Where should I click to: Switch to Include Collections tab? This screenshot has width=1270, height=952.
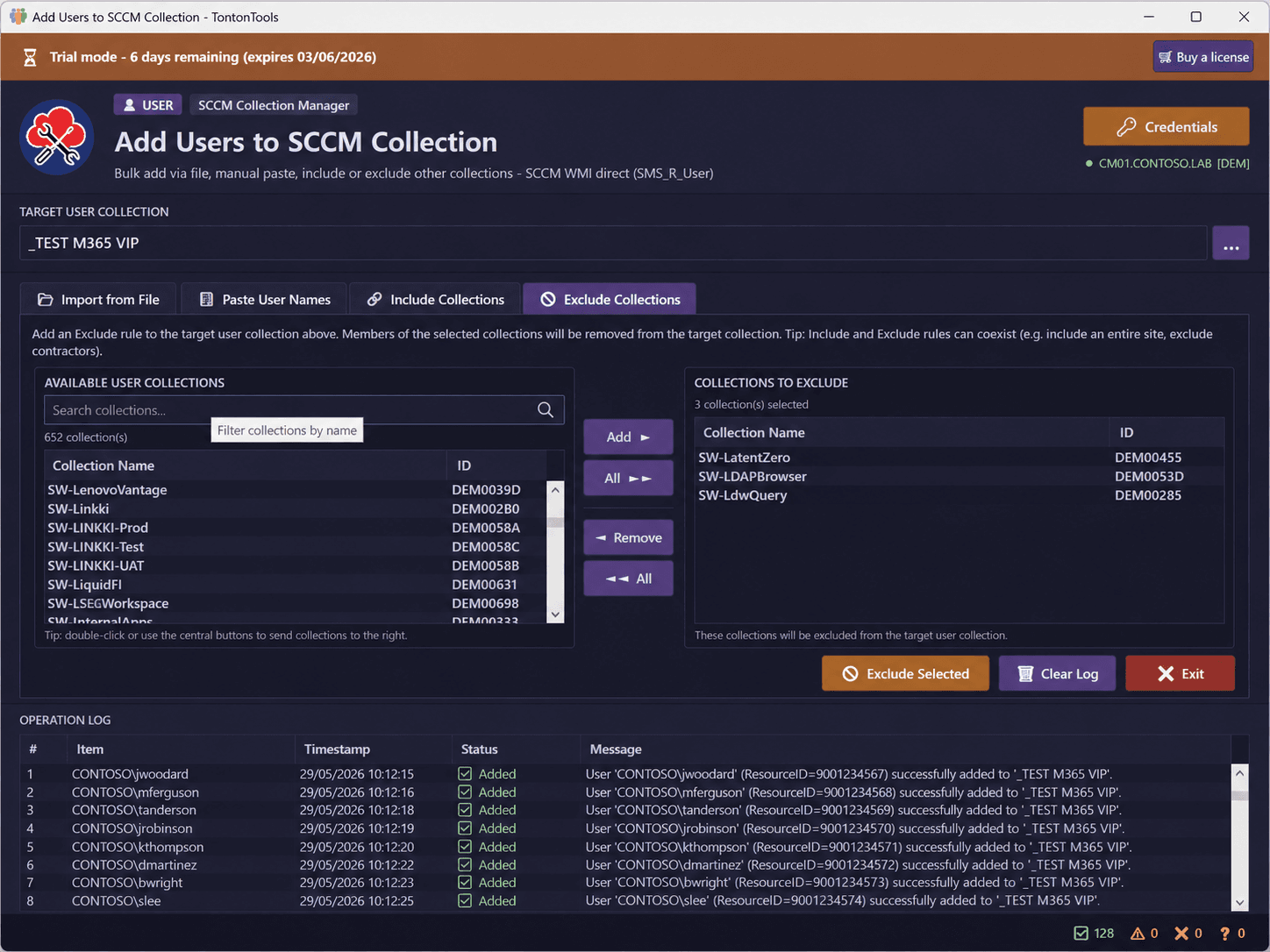(435, 299)
